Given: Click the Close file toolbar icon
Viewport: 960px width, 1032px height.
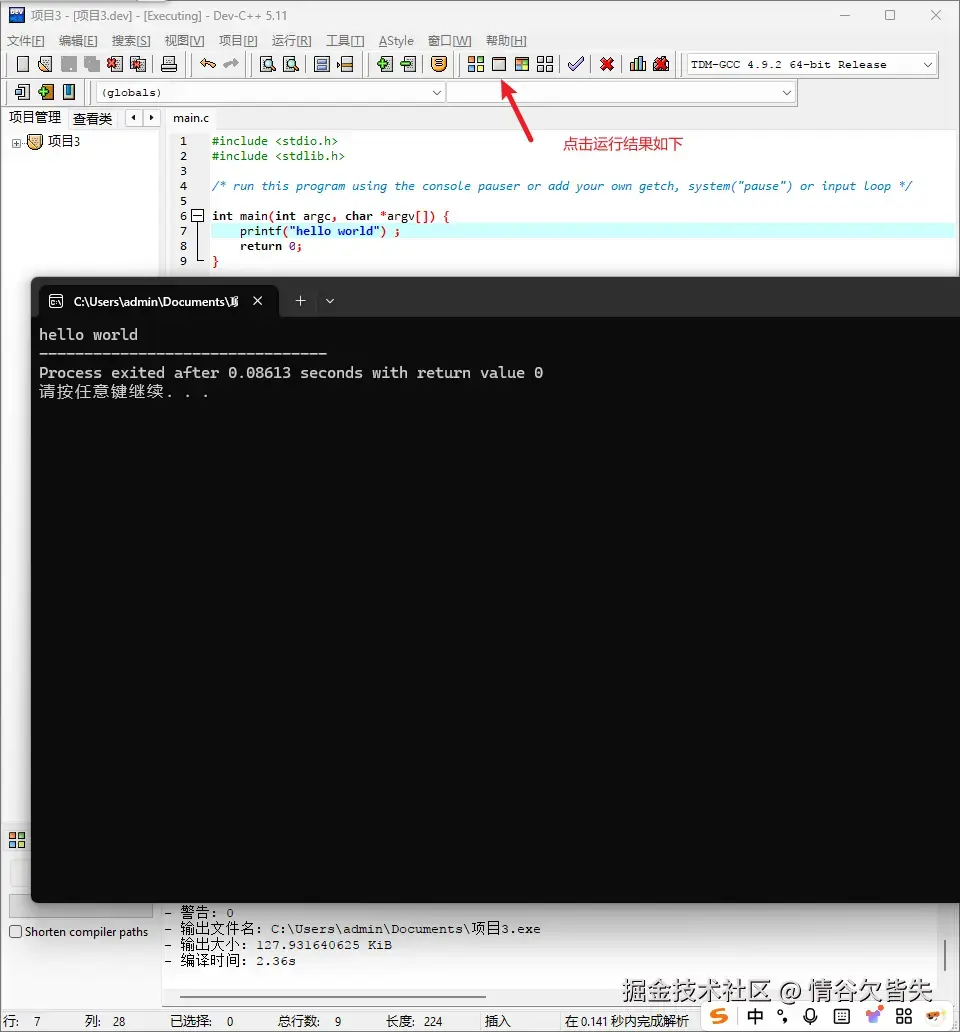Looking at the screenshot, I should click(114, 64).
